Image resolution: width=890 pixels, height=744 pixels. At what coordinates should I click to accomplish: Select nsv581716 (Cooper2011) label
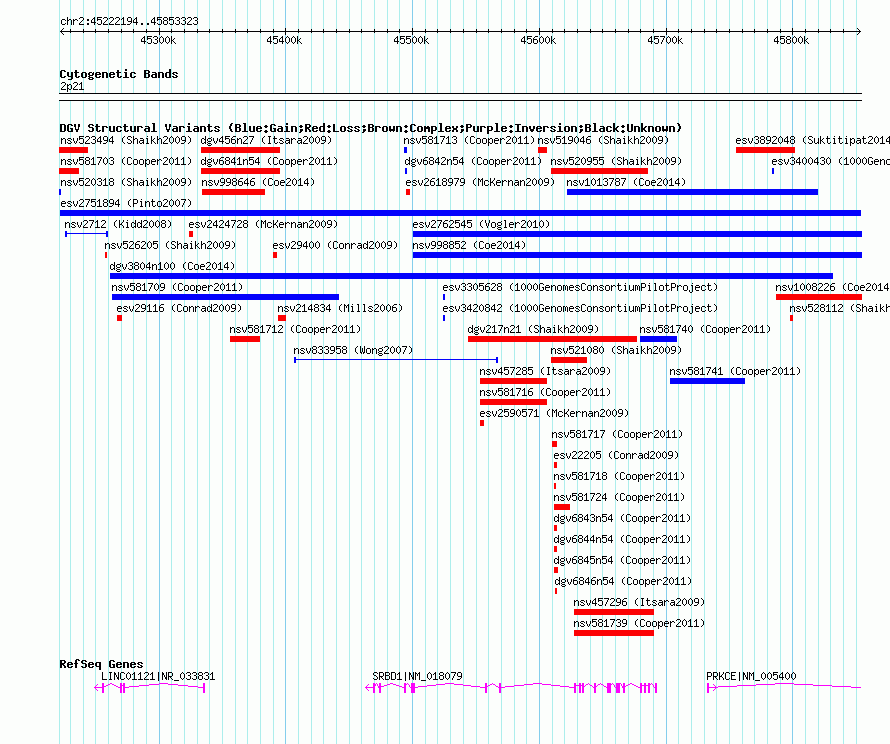pos(545,392)
